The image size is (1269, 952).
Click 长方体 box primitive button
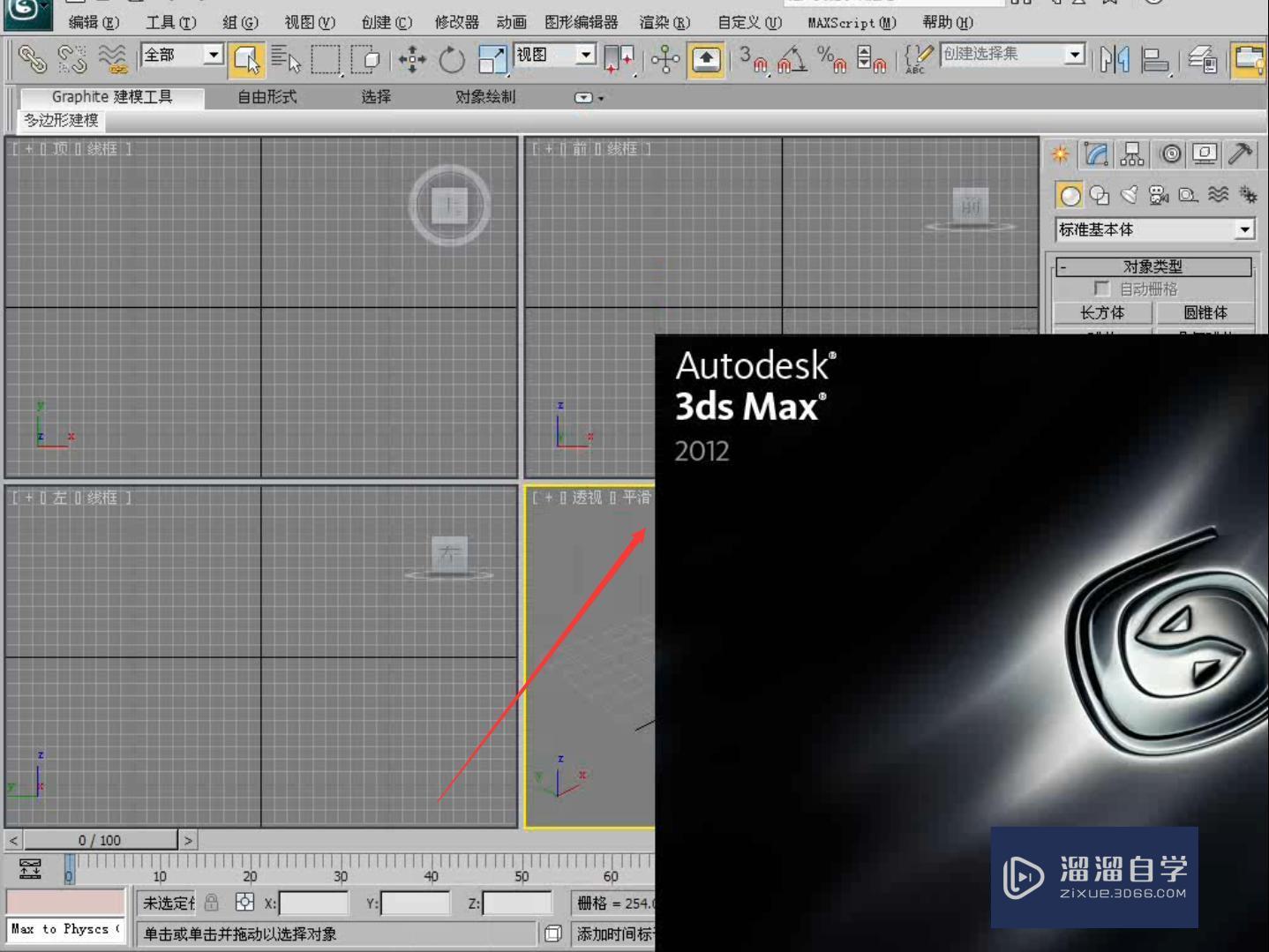1102,313
